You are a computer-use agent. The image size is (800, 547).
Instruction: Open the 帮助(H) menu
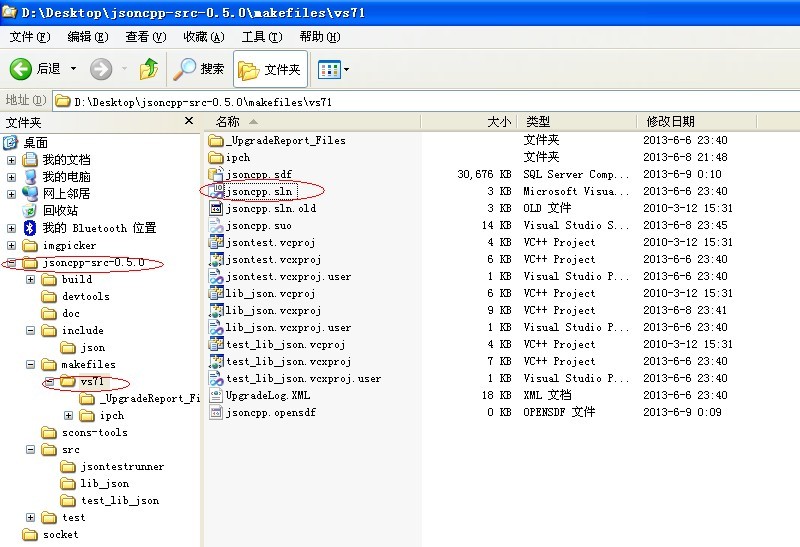[320, 37]
